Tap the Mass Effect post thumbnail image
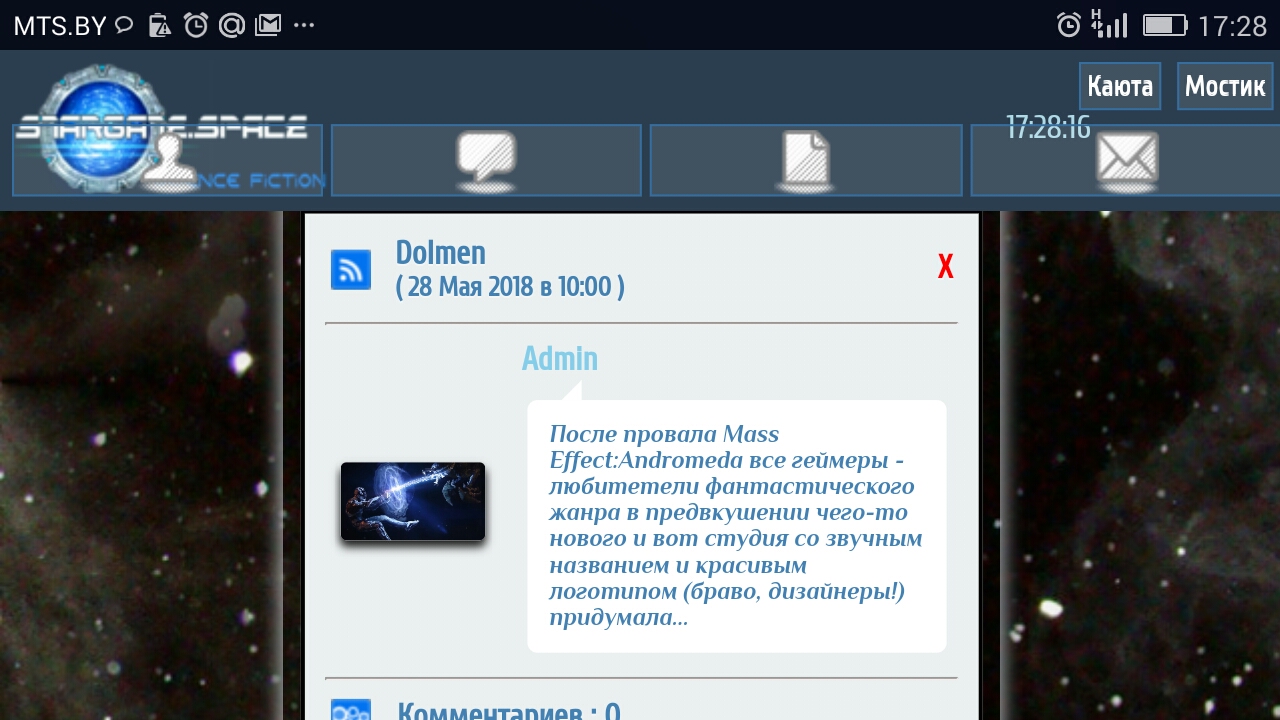Screen dimensions: 1280x720 click(x=413, y=501)
